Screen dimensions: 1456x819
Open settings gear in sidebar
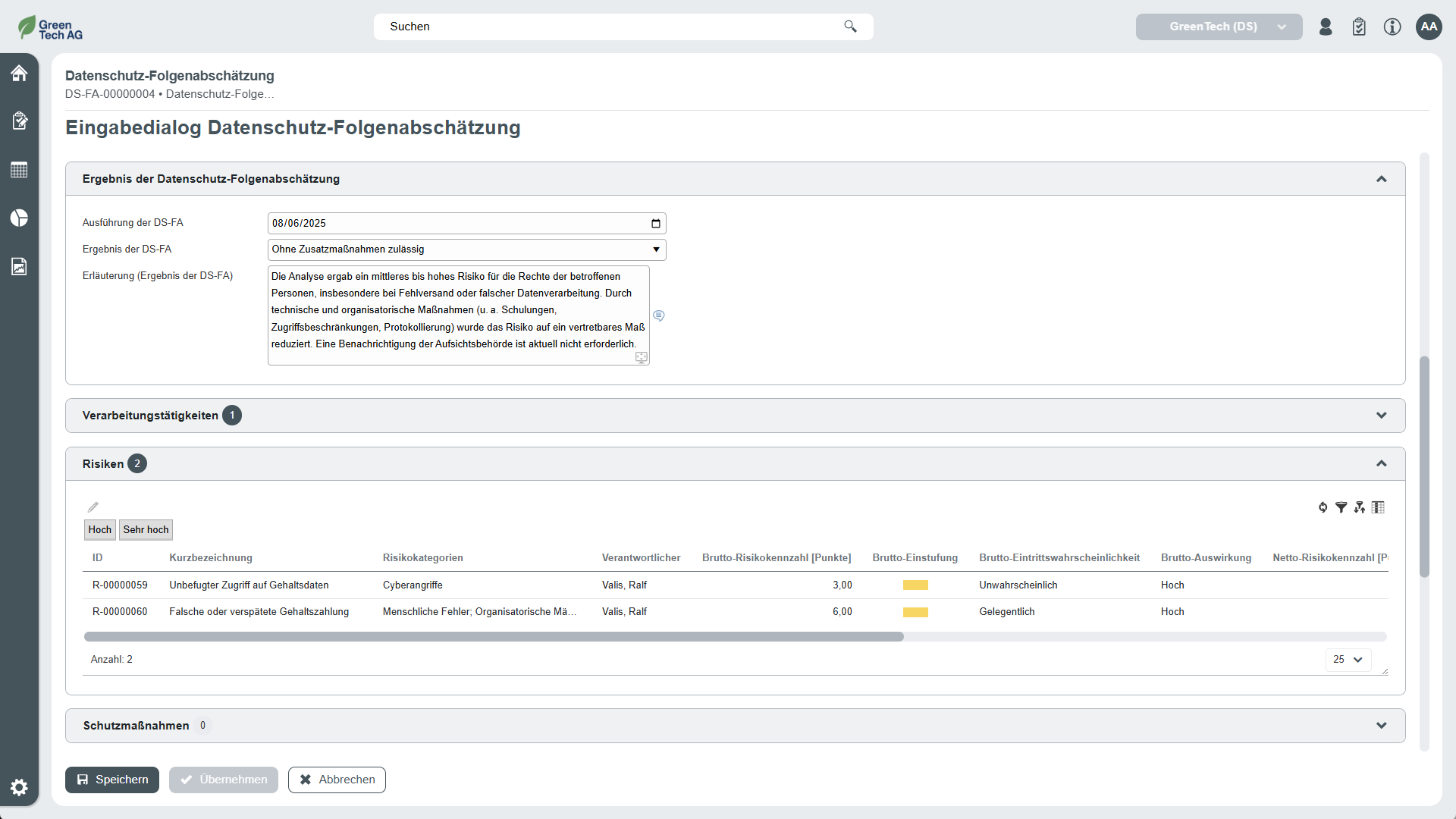tap(19, 787)
